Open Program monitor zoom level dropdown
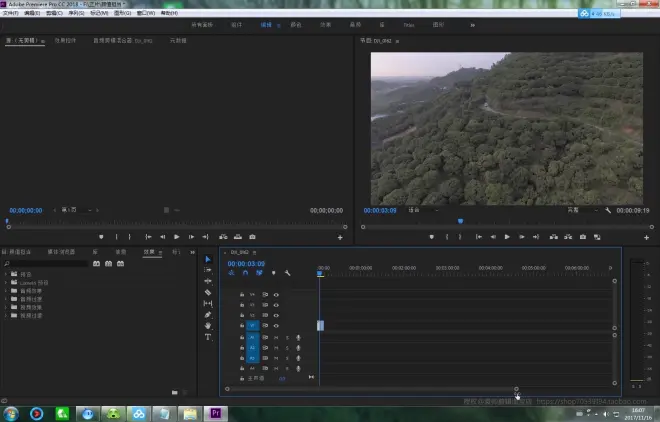Screen dimensions: 660x422 (x=423, y=210)
